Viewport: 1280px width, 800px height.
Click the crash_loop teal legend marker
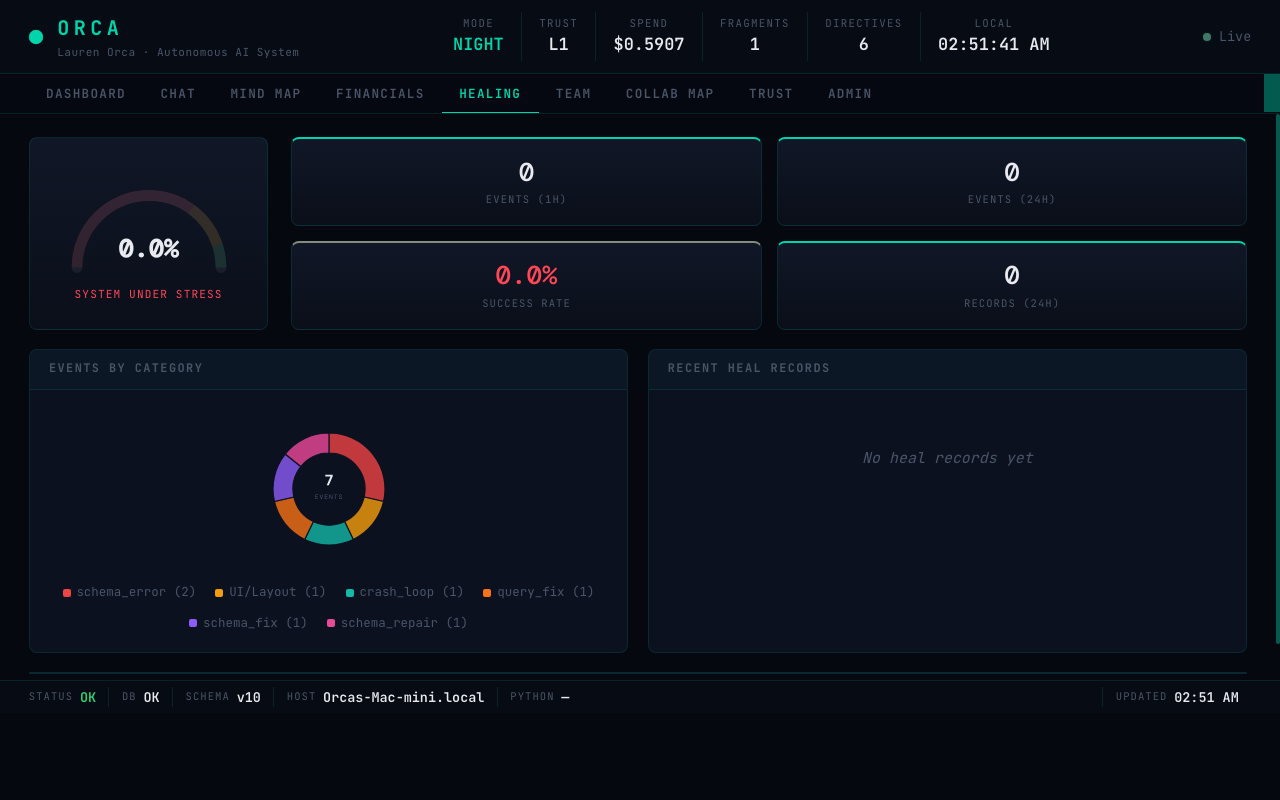[x=350, y=593]
